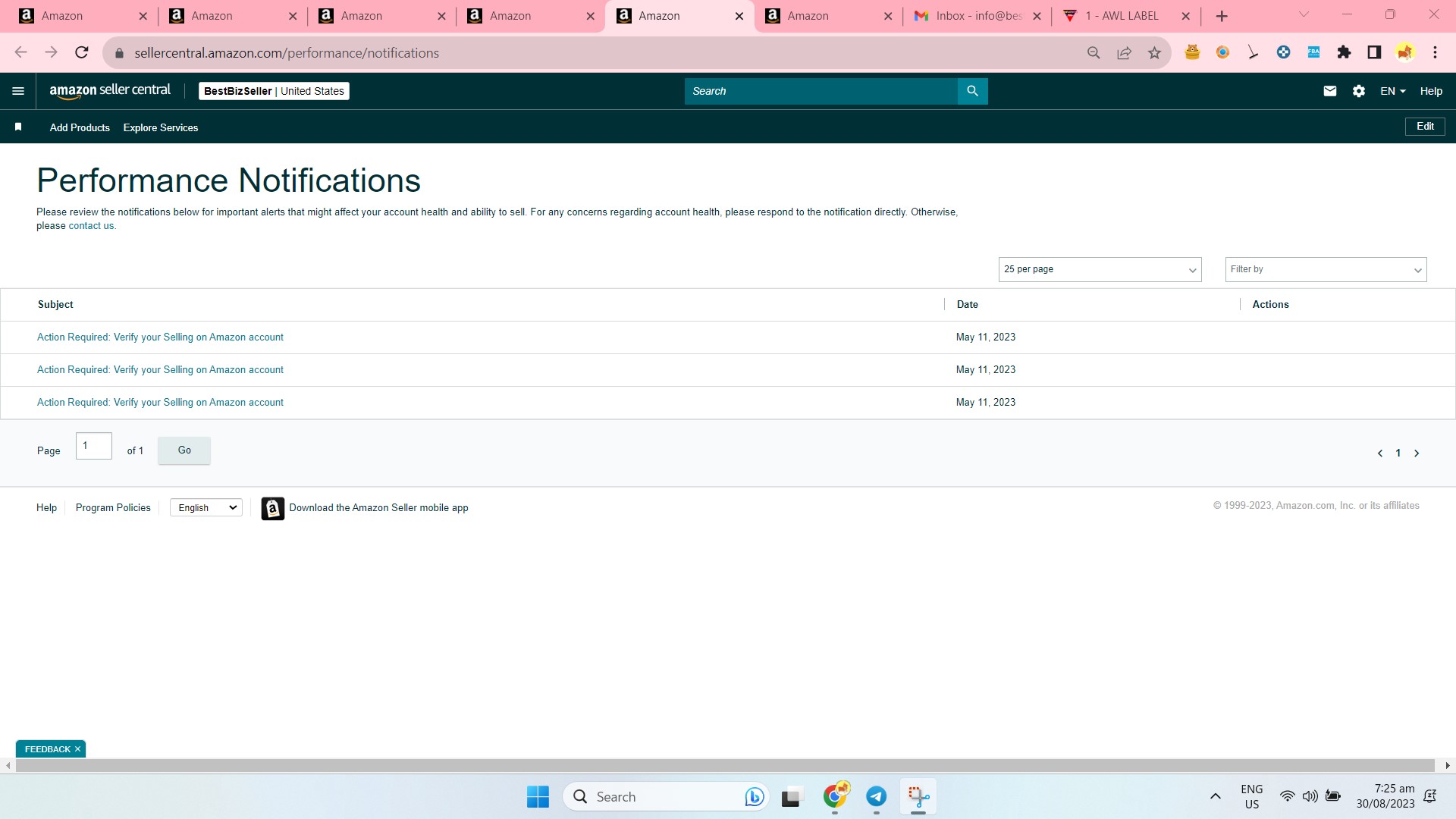Click the browser address bar URL

pos(287,53)
